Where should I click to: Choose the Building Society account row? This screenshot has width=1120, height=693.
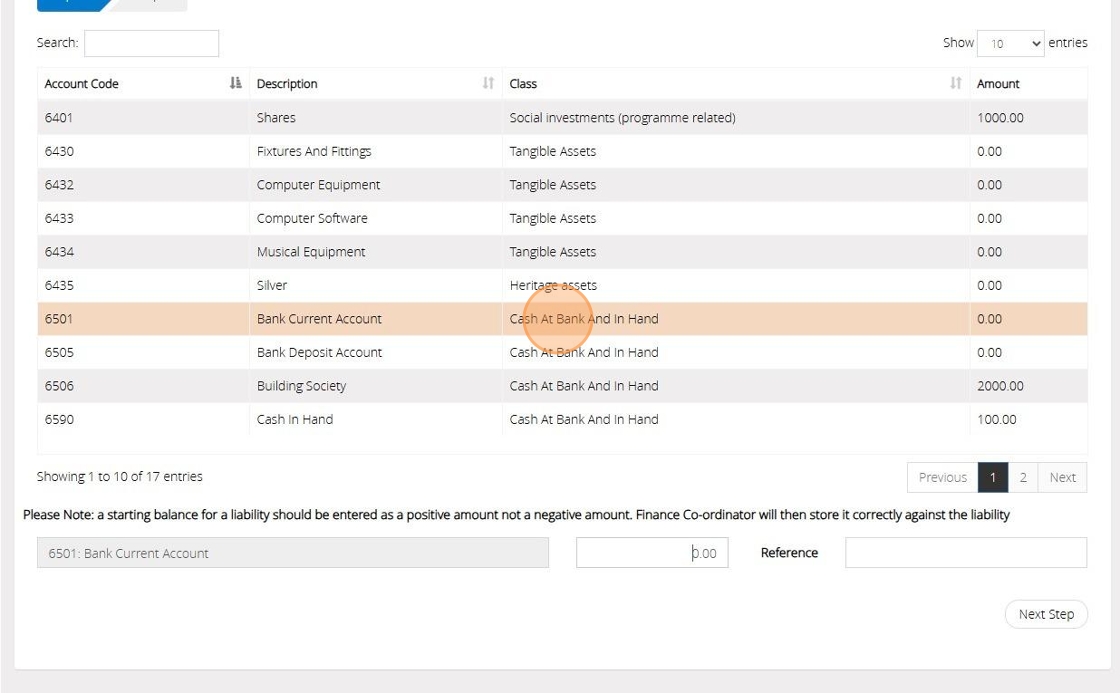click(301, 386)
